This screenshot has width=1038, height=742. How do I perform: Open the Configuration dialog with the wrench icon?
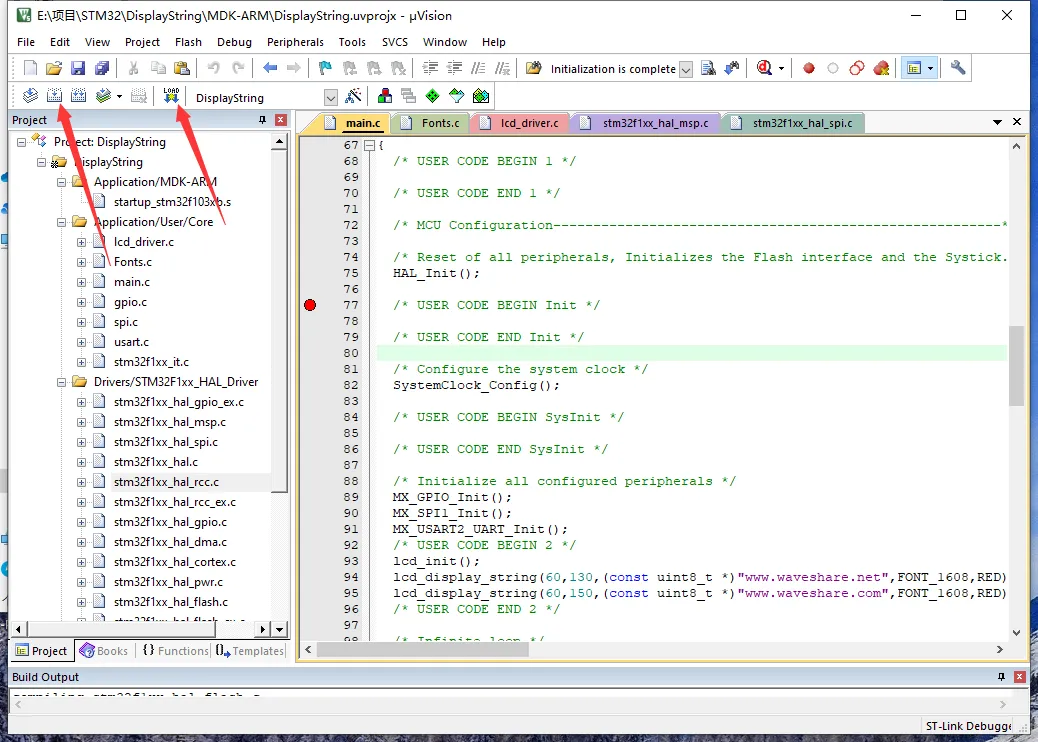click(x=957, y=68)
